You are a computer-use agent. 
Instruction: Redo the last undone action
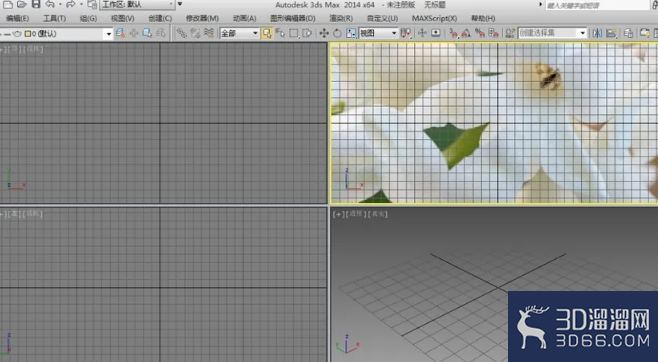tap(71, 5)
